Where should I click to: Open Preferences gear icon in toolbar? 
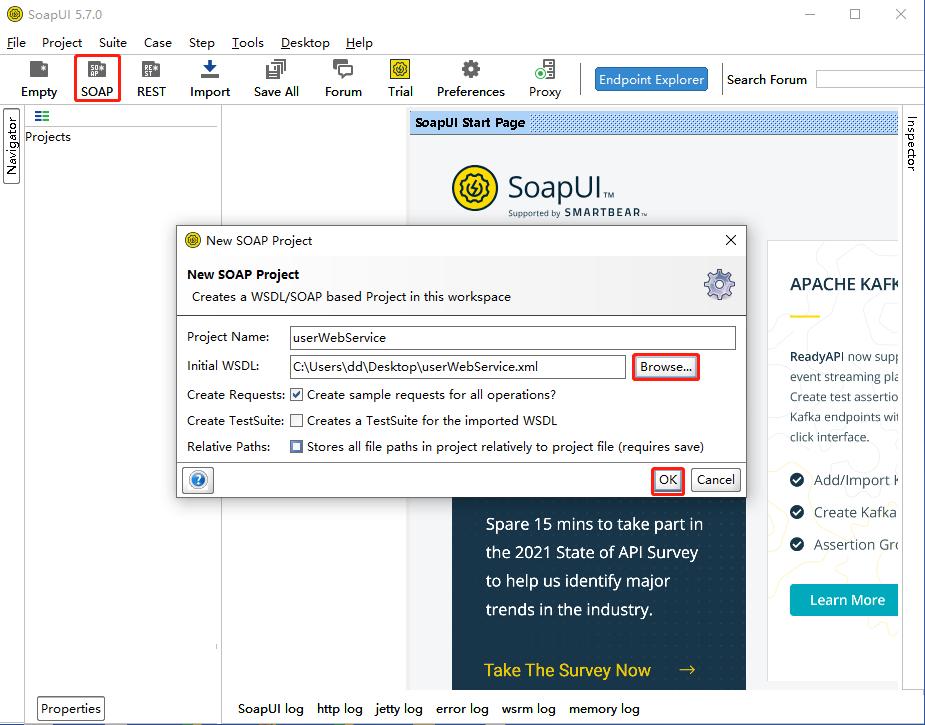coord(470,79)
